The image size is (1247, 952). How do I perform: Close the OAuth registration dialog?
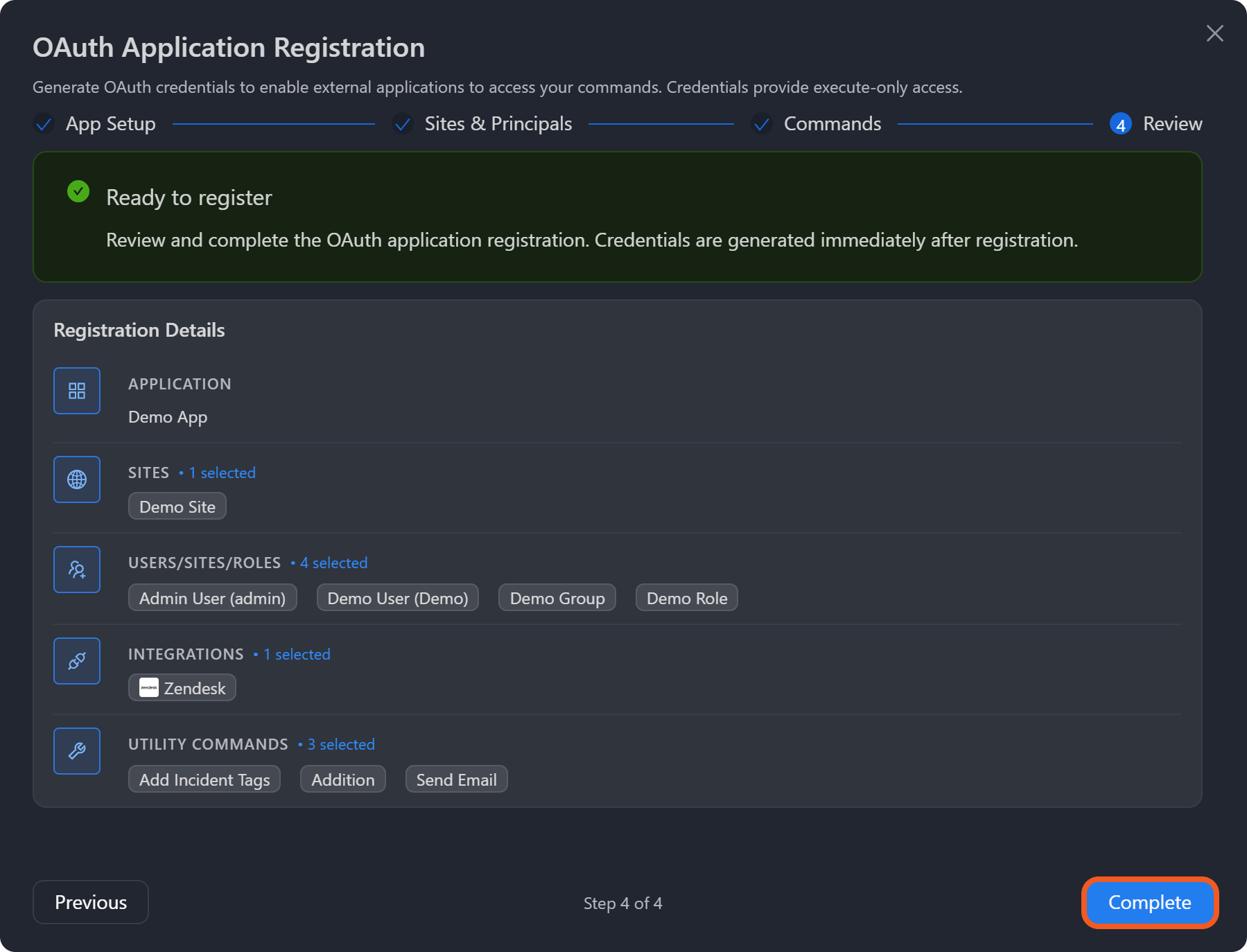pyautogui.click(x=1214, y=33)
